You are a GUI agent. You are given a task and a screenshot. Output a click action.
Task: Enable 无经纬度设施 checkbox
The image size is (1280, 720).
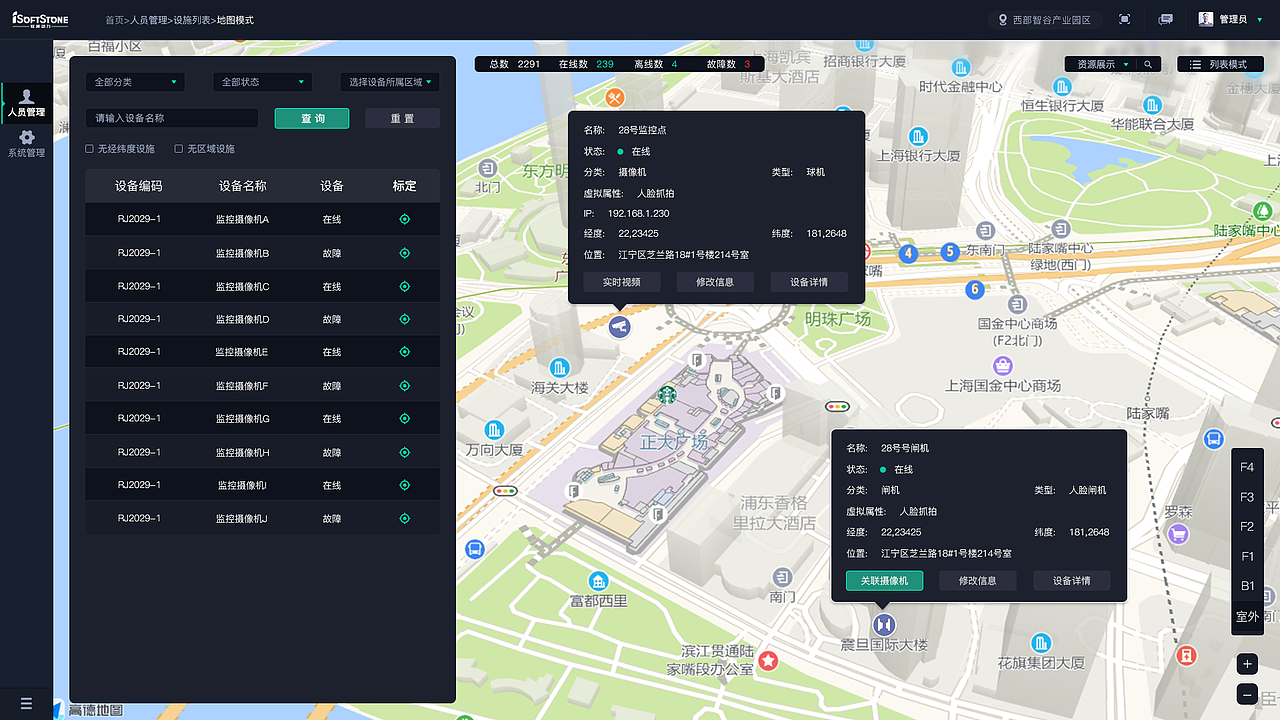coord(90,149)
